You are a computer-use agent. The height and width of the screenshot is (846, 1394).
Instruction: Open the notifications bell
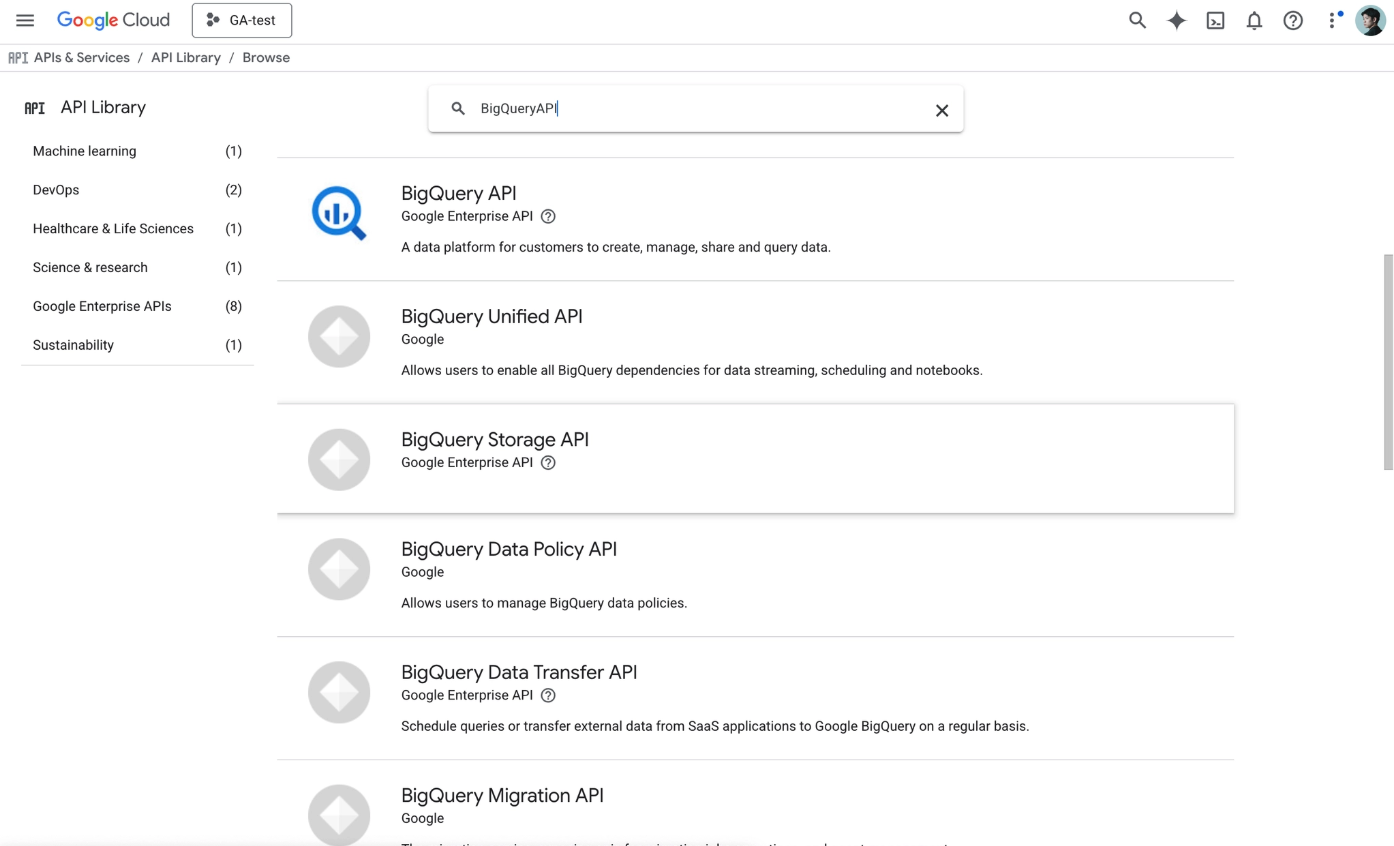coord(1254,20)
